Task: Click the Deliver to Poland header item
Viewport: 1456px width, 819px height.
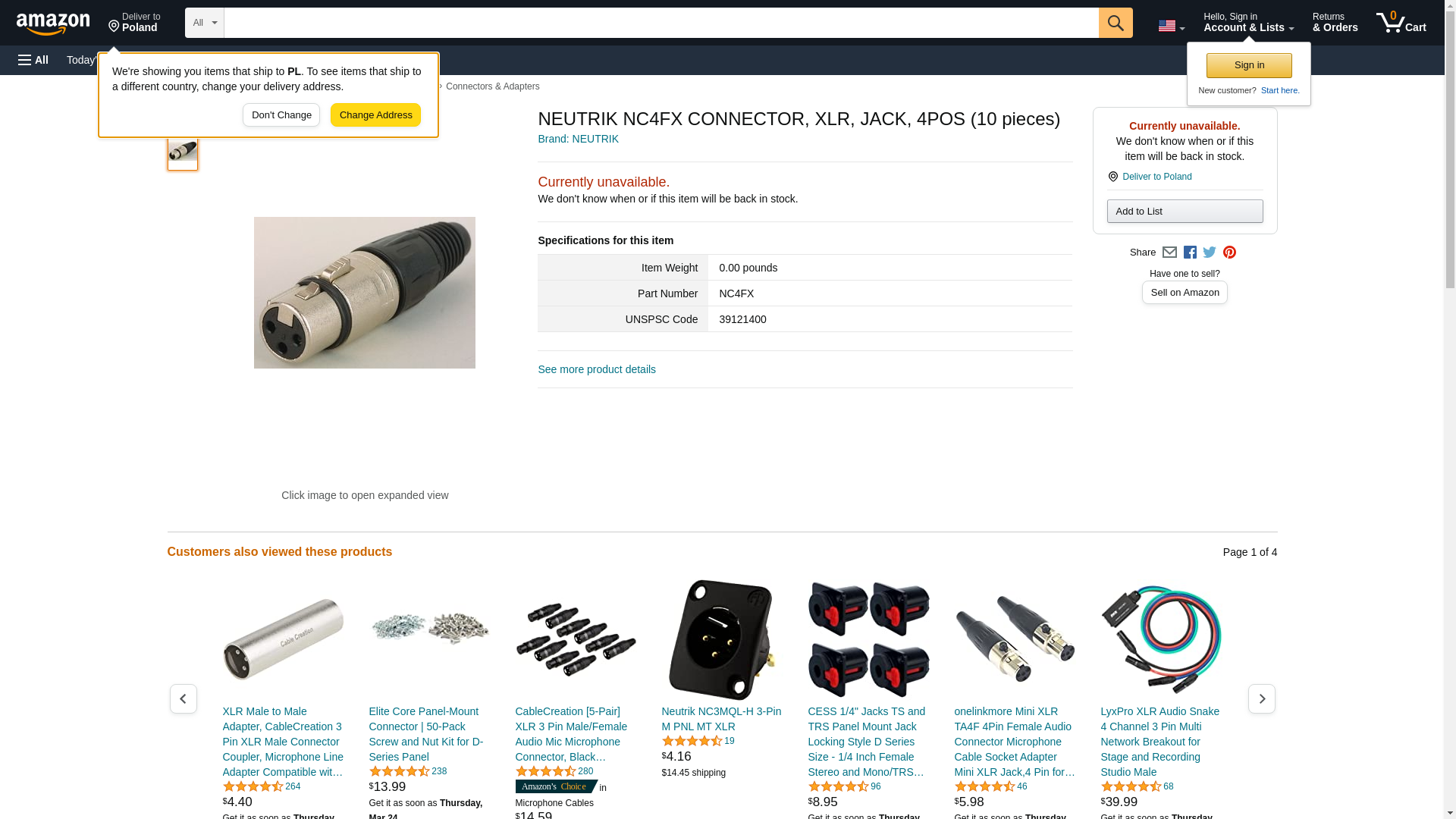Action: coord(134,23)
